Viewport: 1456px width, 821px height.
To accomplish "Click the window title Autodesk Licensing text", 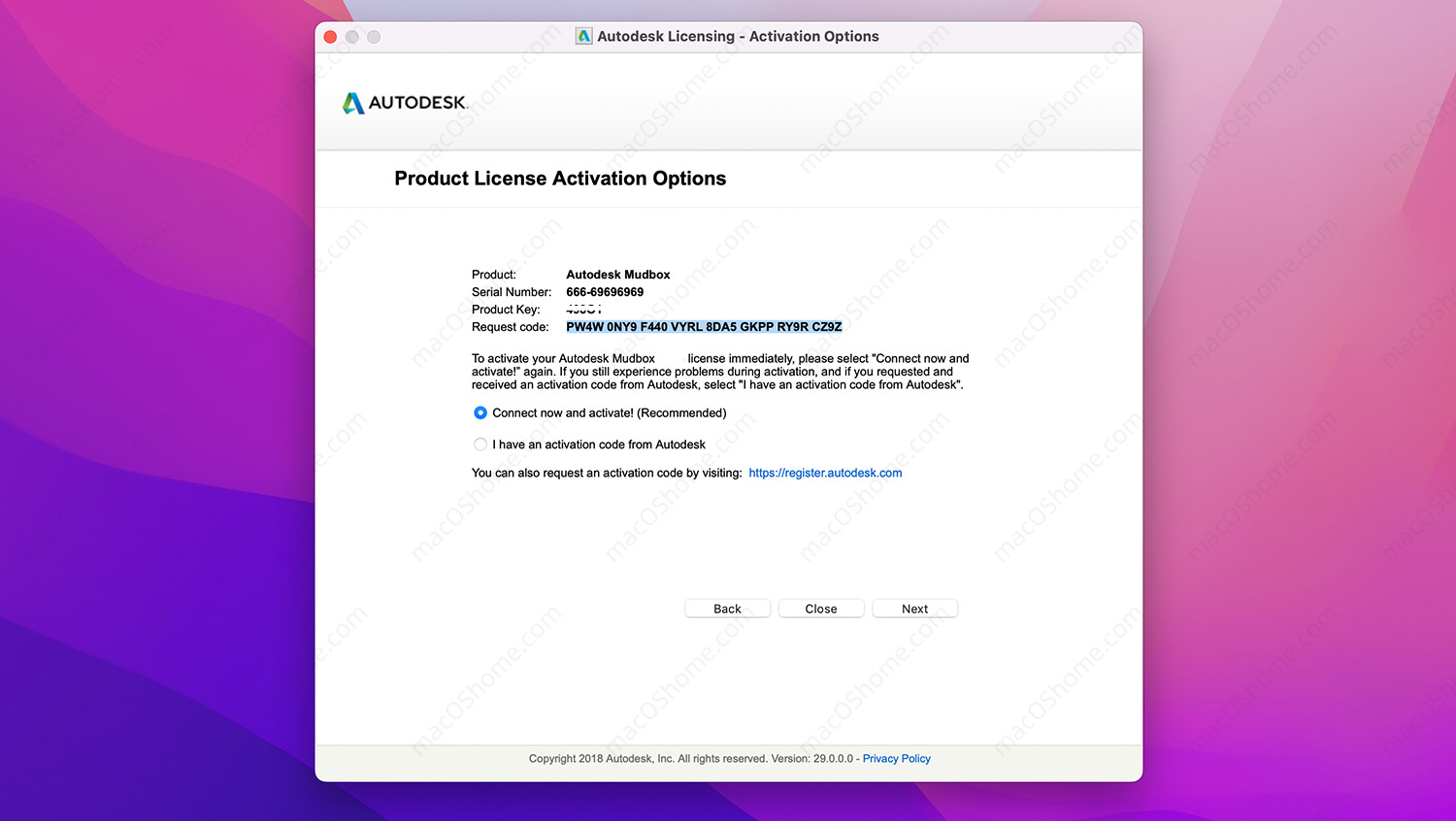I will (738, 36).
